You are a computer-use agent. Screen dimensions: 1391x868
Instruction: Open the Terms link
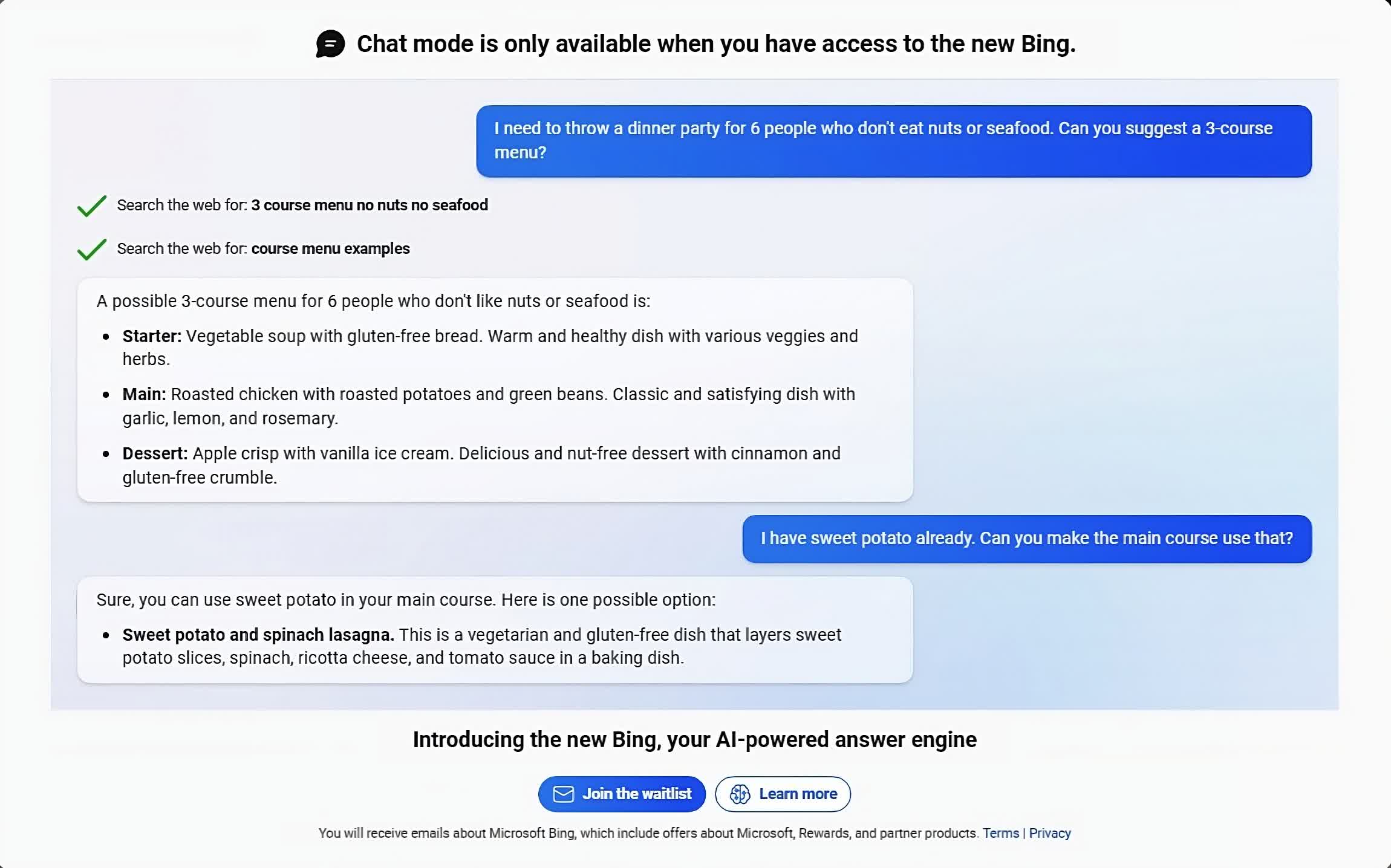pyautogui.click(x=1000, y=833)
